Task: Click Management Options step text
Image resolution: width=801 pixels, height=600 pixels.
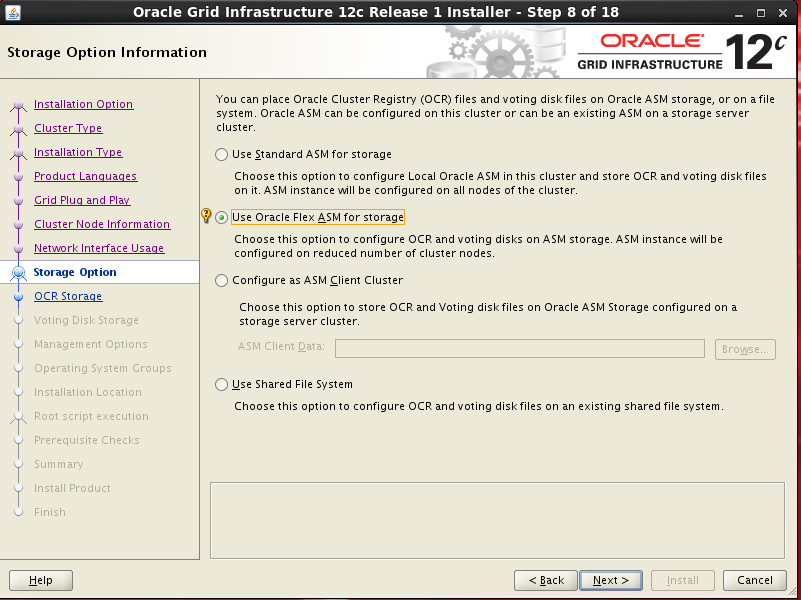Action: click(x=90, y=344)
